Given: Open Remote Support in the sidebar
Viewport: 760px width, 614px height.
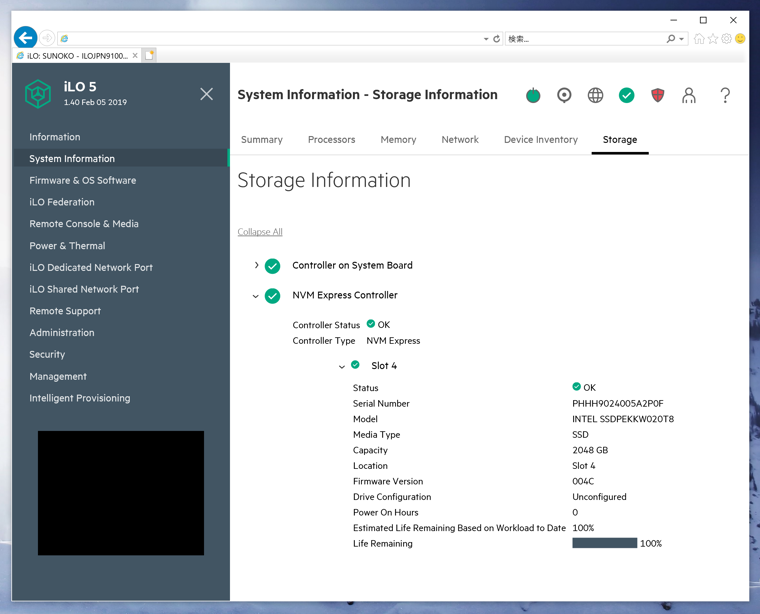Looking at the screenshot, I should 65,311.
